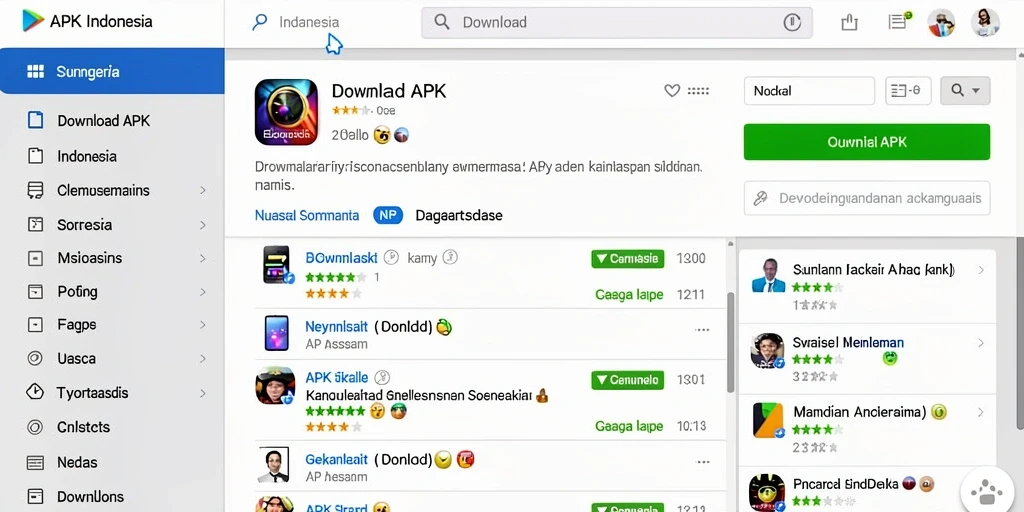Open more options for Gekanleait row
This screenshot has height=512, width=1024.
703,462
